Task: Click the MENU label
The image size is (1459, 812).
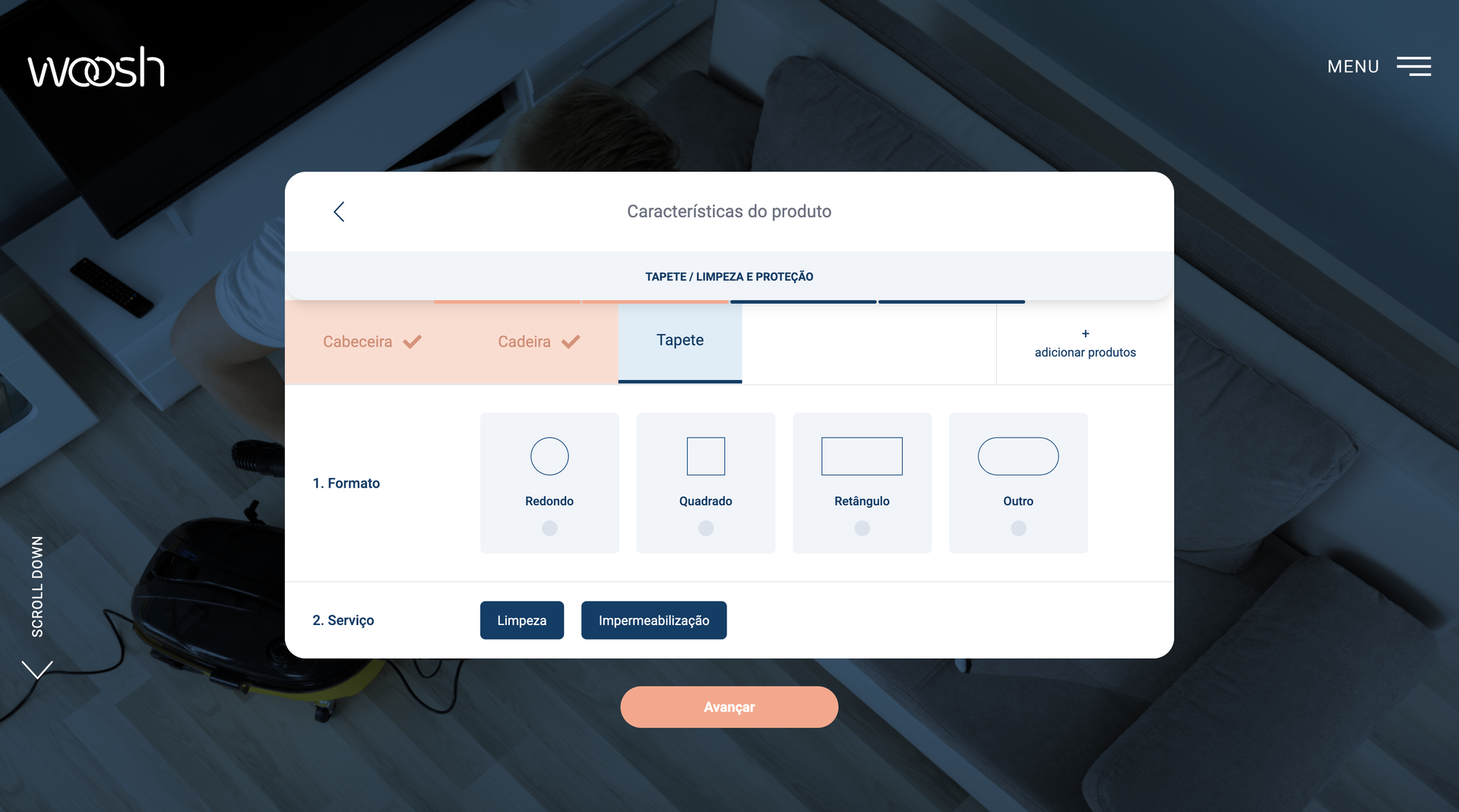Action: tap(1353, 67)
